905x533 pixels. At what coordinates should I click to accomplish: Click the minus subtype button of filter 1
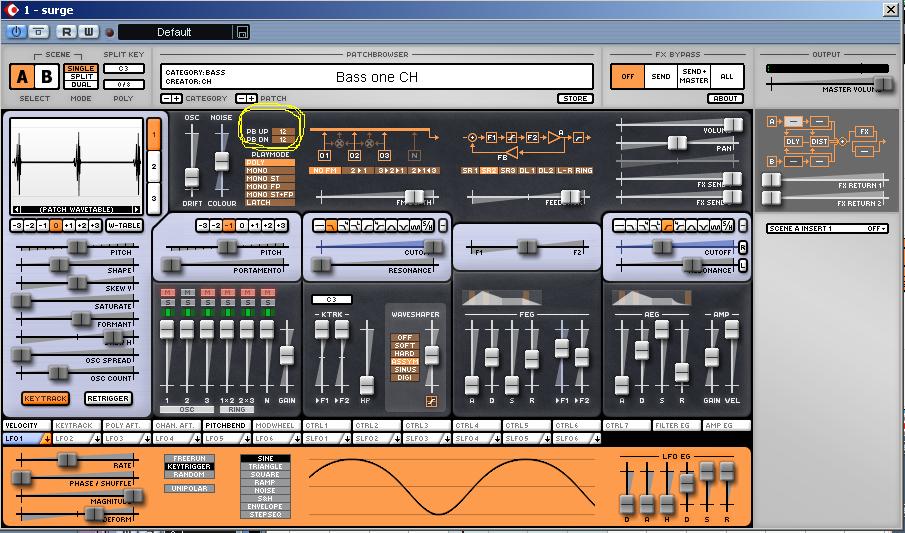pos(443,225)
